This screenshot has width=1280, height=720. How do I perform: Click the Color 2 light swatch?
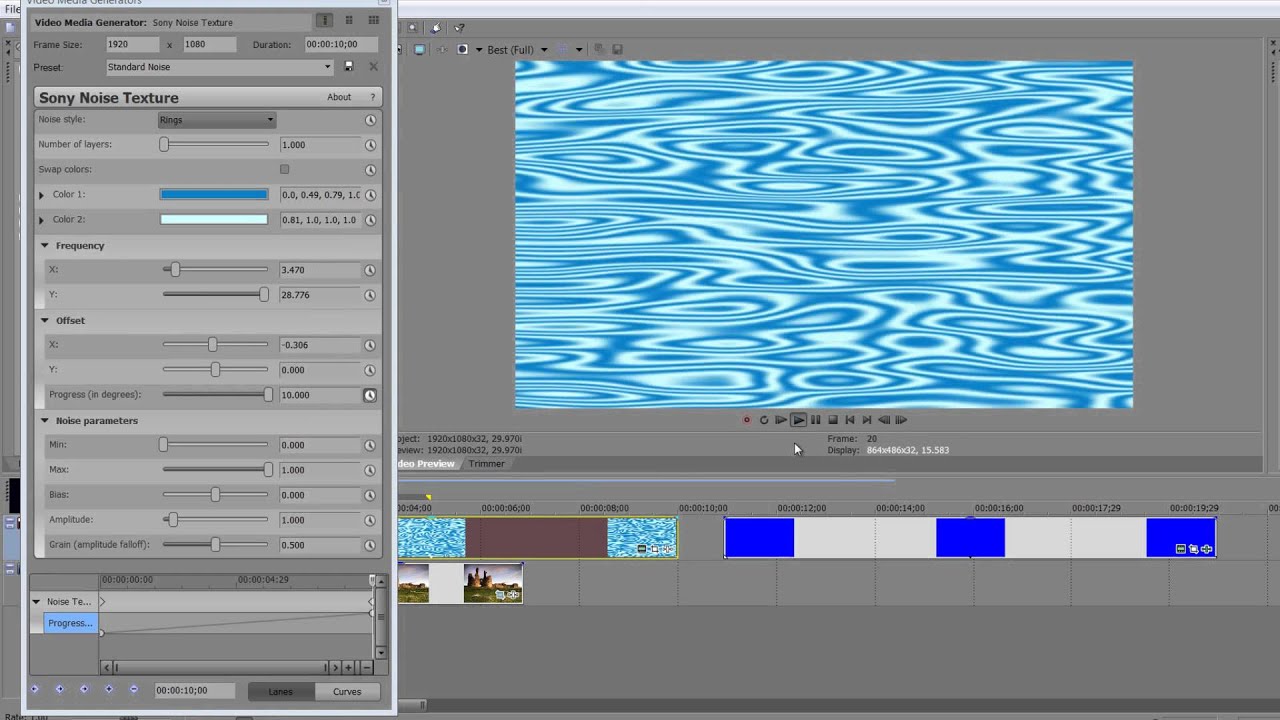[214, 220]
